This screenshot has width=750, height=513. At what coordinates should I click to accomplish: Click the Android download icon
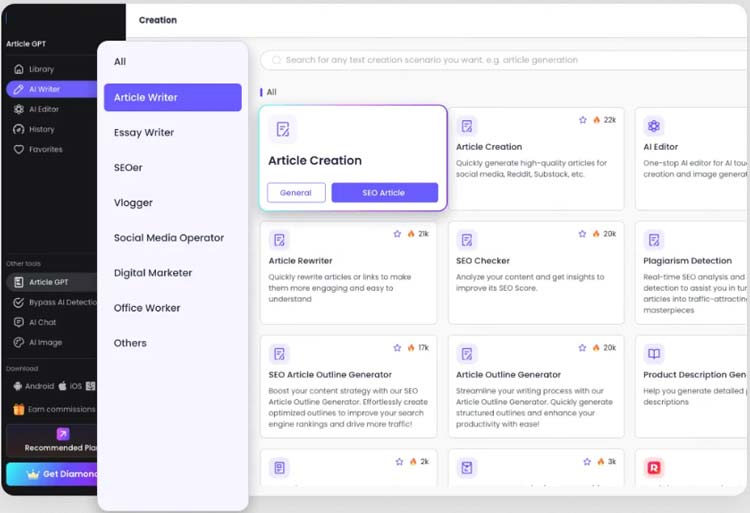click(x=18, y=386)
